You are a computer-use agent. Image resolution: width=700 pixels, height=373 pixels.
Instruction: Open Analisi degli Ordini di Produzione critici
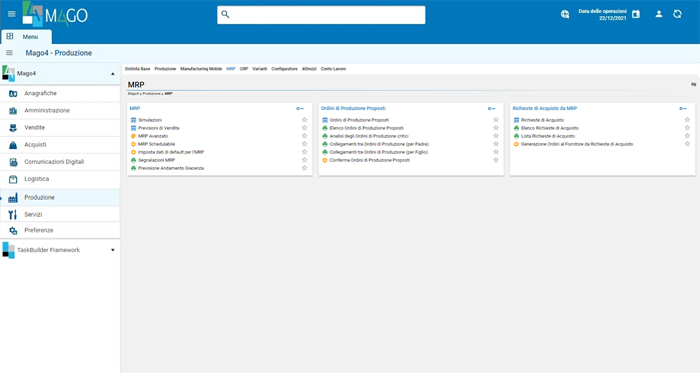click(x=369, y=136)
